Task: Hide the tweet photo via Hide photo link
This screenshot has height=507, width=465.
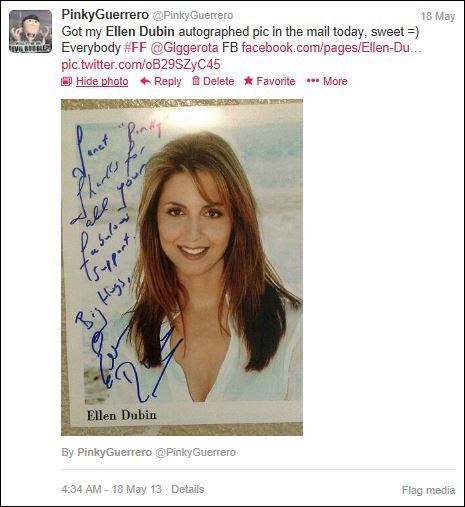Action: click(102, 81)
